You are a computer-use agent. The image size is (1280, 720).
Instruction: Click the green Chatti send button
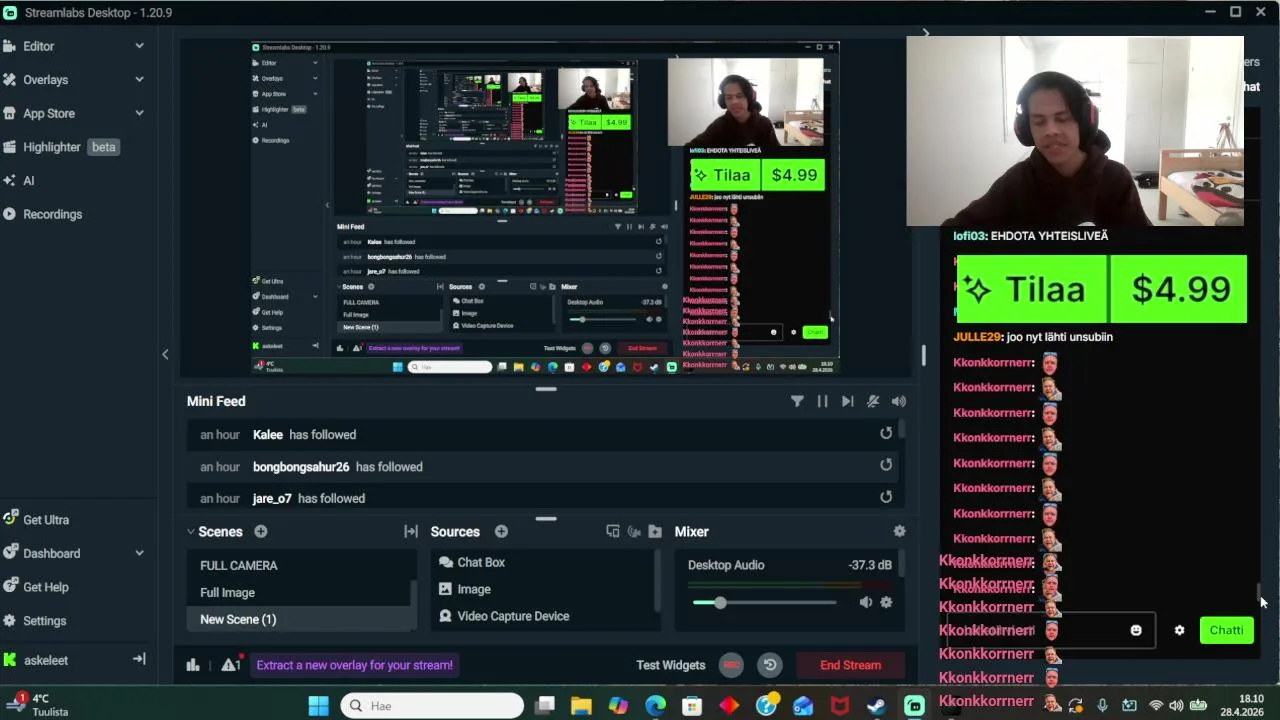1226,630
